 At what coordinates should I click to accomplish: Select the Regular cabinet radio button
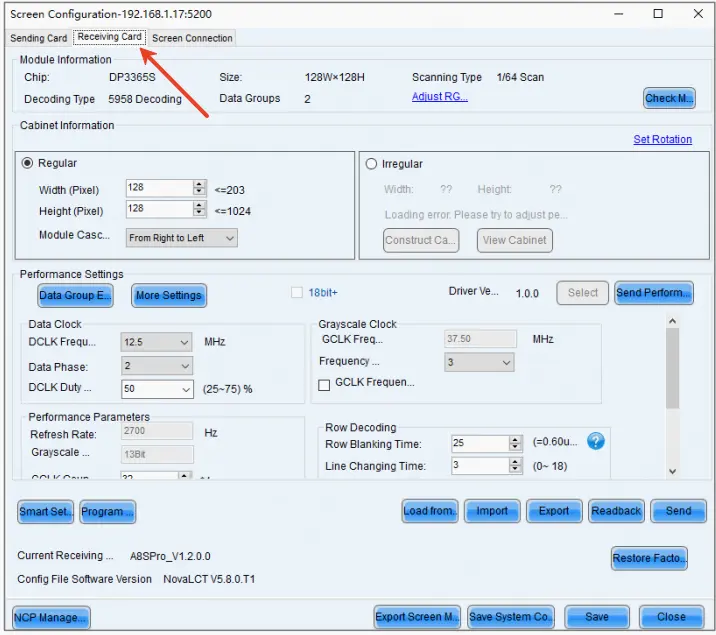tap(29, 163)
